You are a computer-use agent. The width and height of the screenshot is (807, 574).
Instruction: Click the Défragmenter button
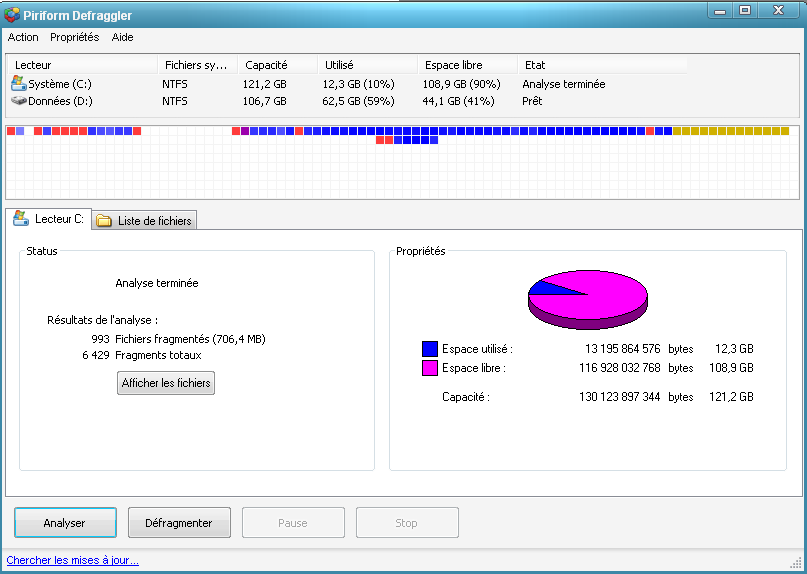[179, 523]
